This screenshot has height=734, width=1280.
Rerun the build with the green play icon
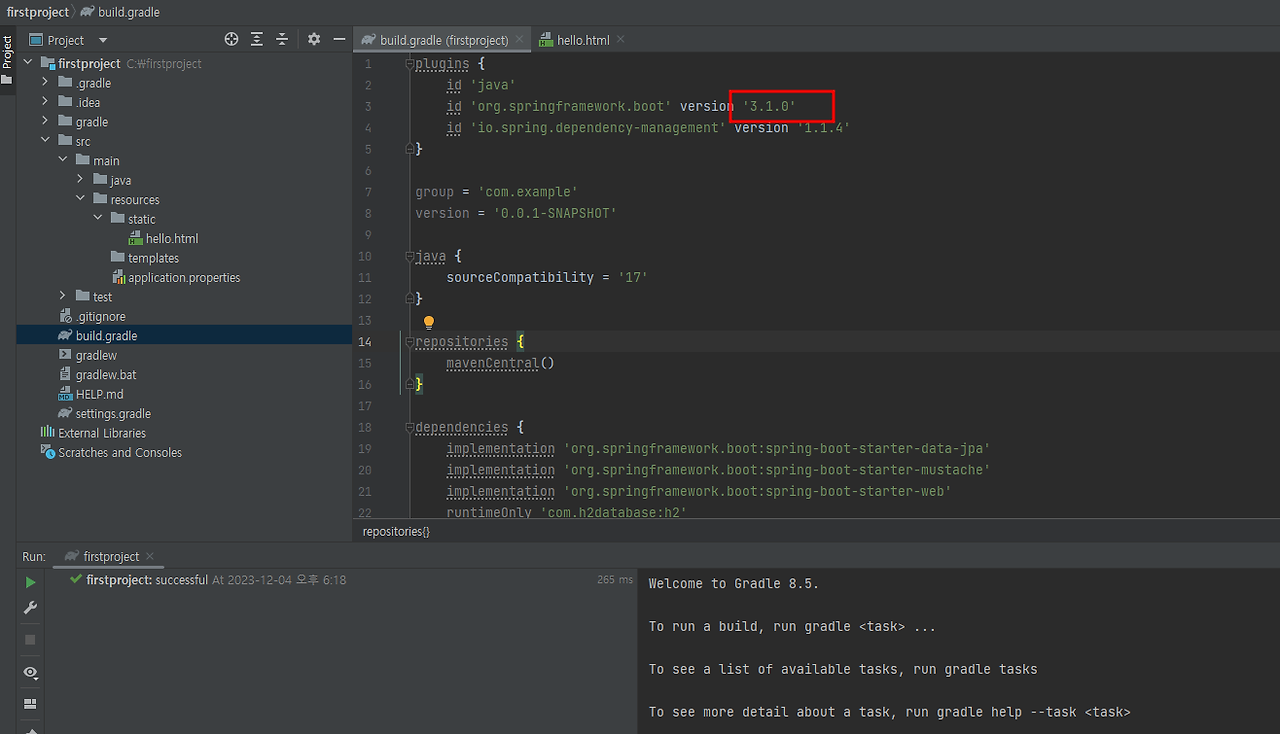pyautogui.click(x=30, y=582)
